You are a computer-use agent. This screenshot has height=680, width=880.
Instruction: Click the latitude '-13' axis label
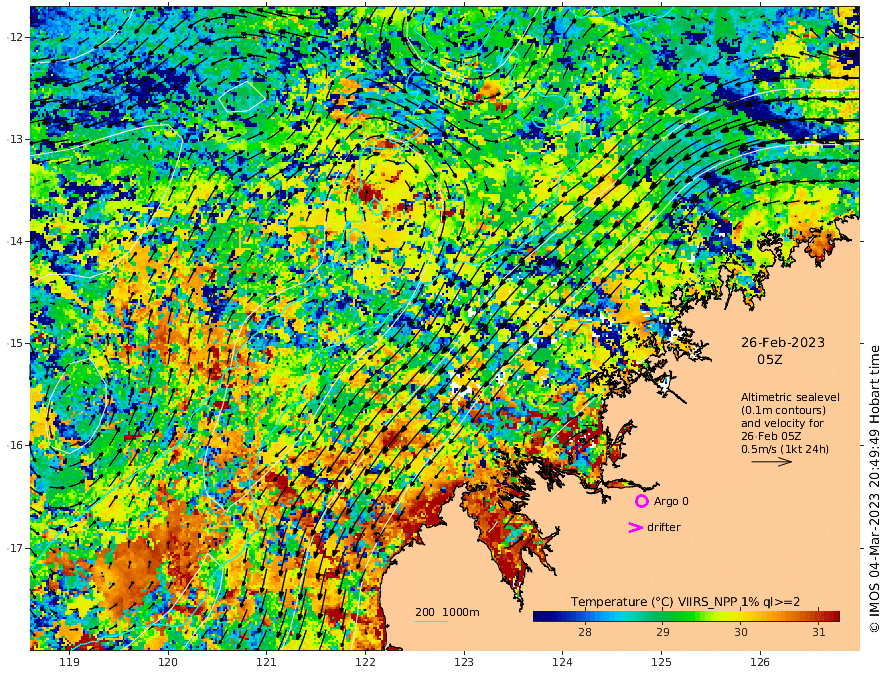point(15,139)
